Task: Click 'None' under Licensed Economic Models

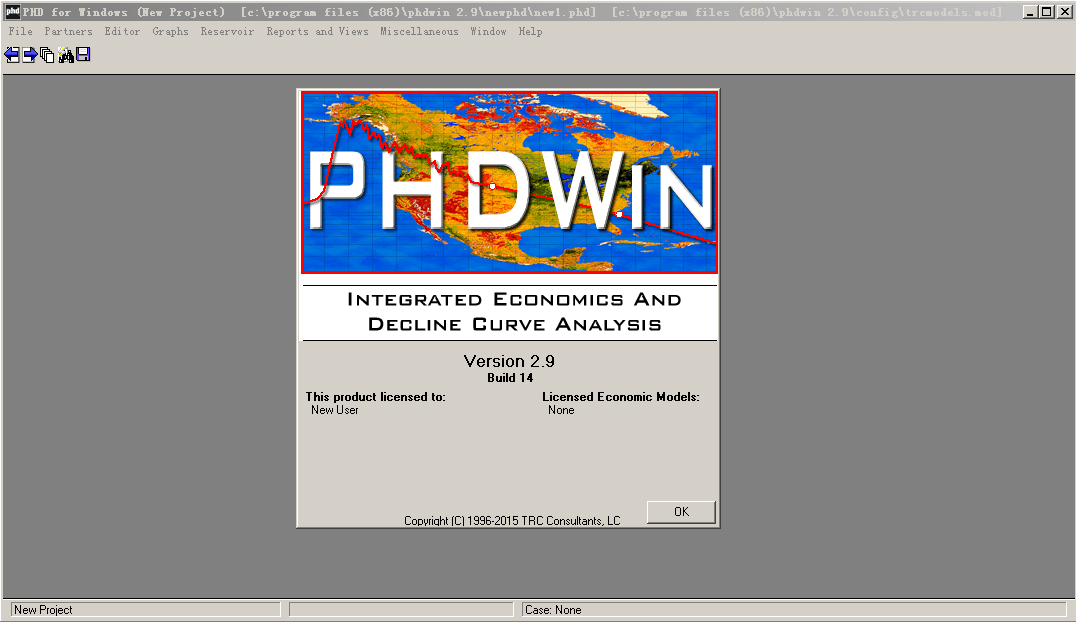Action: [x=561, y=410]
